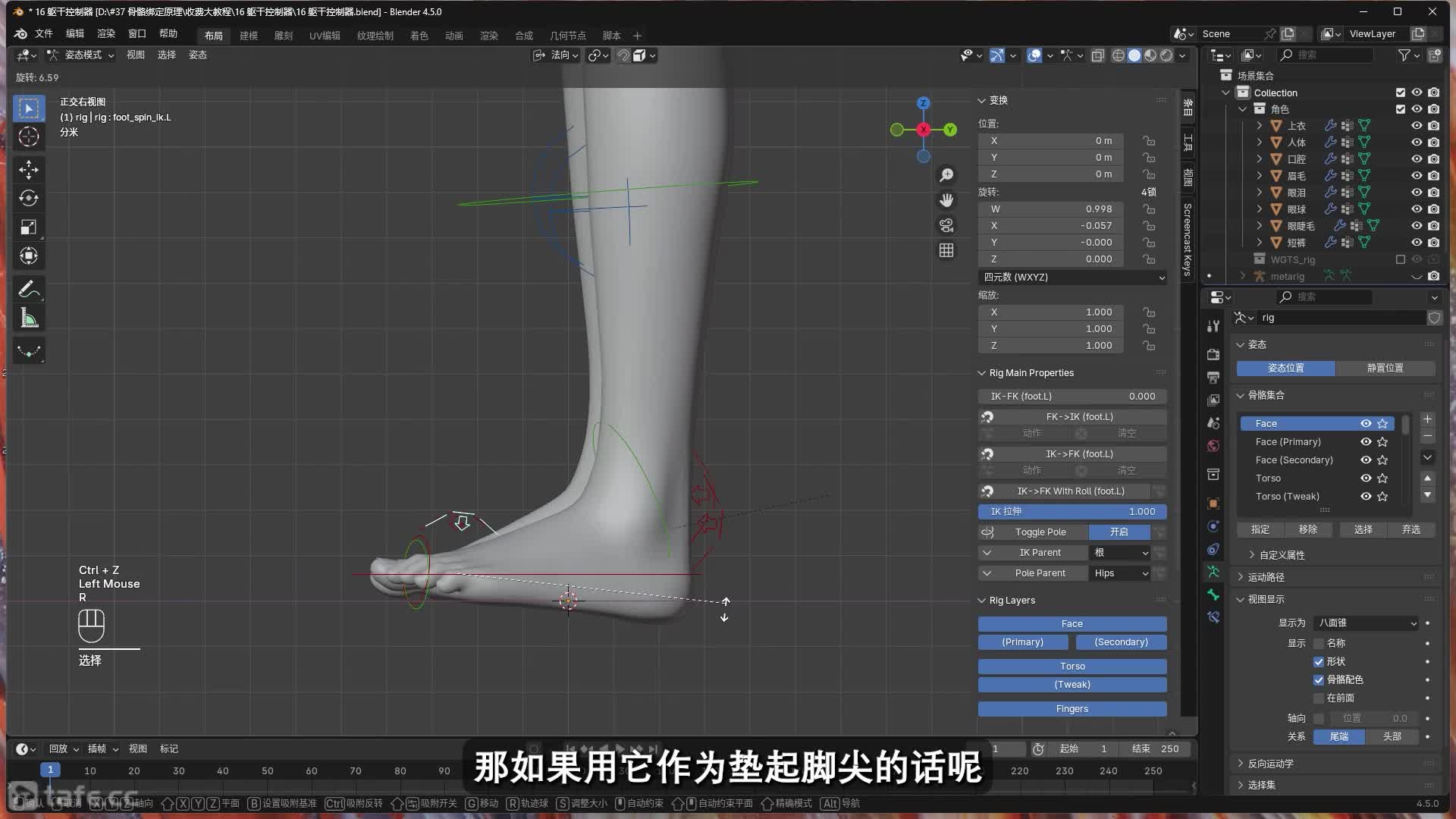Screen dimensions: 1456x819
Task: Select the Measure tool
Action: point(29,318)
